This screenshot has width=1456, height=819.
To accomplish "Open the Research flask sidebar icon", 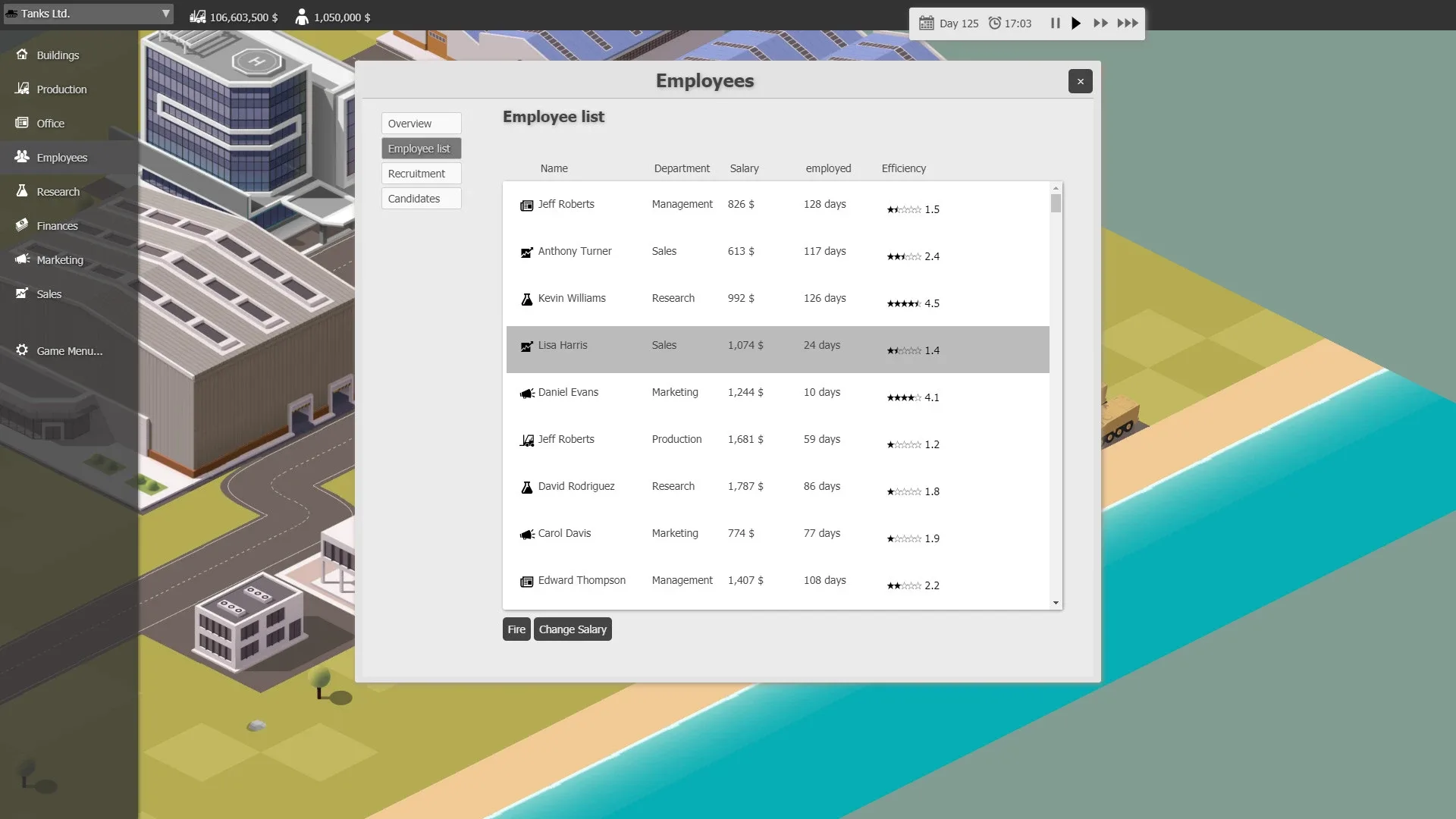I will pos(22,191).
